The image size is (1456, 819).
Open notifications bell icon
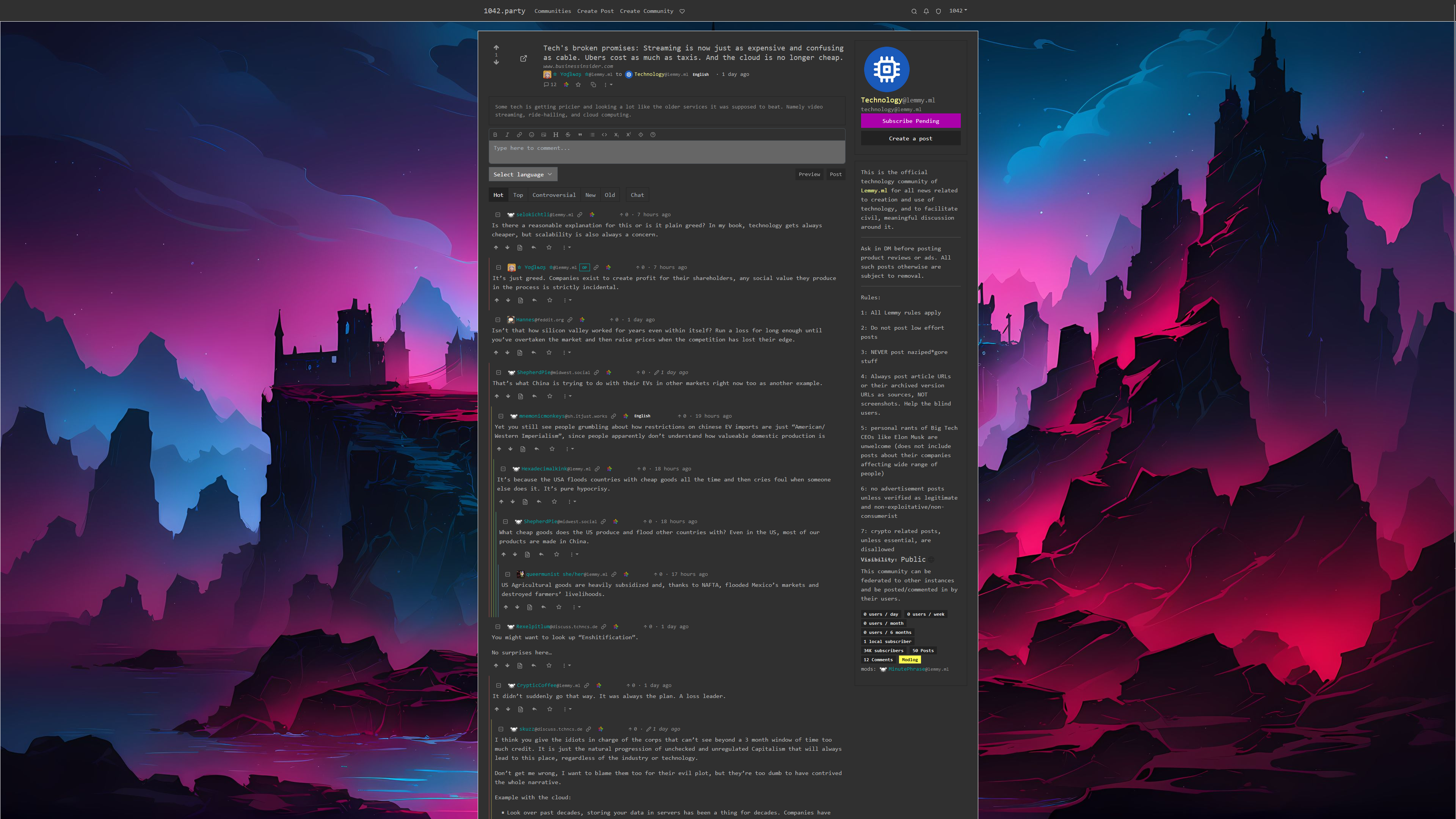point(926,11)
